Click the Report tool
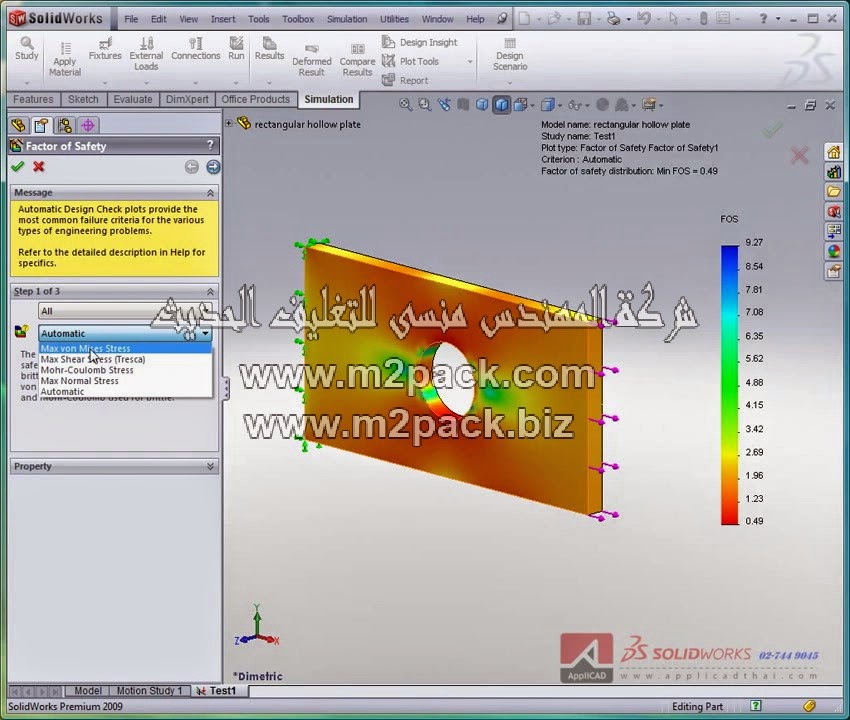This screenshot has height=720, width=850. click(x=405, y=80)
